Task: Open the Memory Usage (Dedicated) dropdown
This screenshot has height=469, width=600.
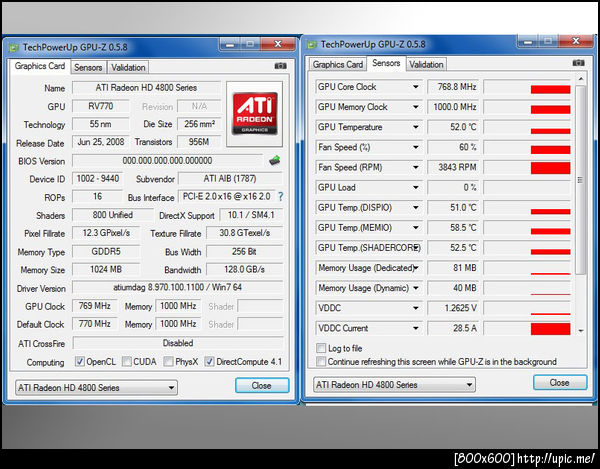Action: pyautogui.click(x=416, y=268)
